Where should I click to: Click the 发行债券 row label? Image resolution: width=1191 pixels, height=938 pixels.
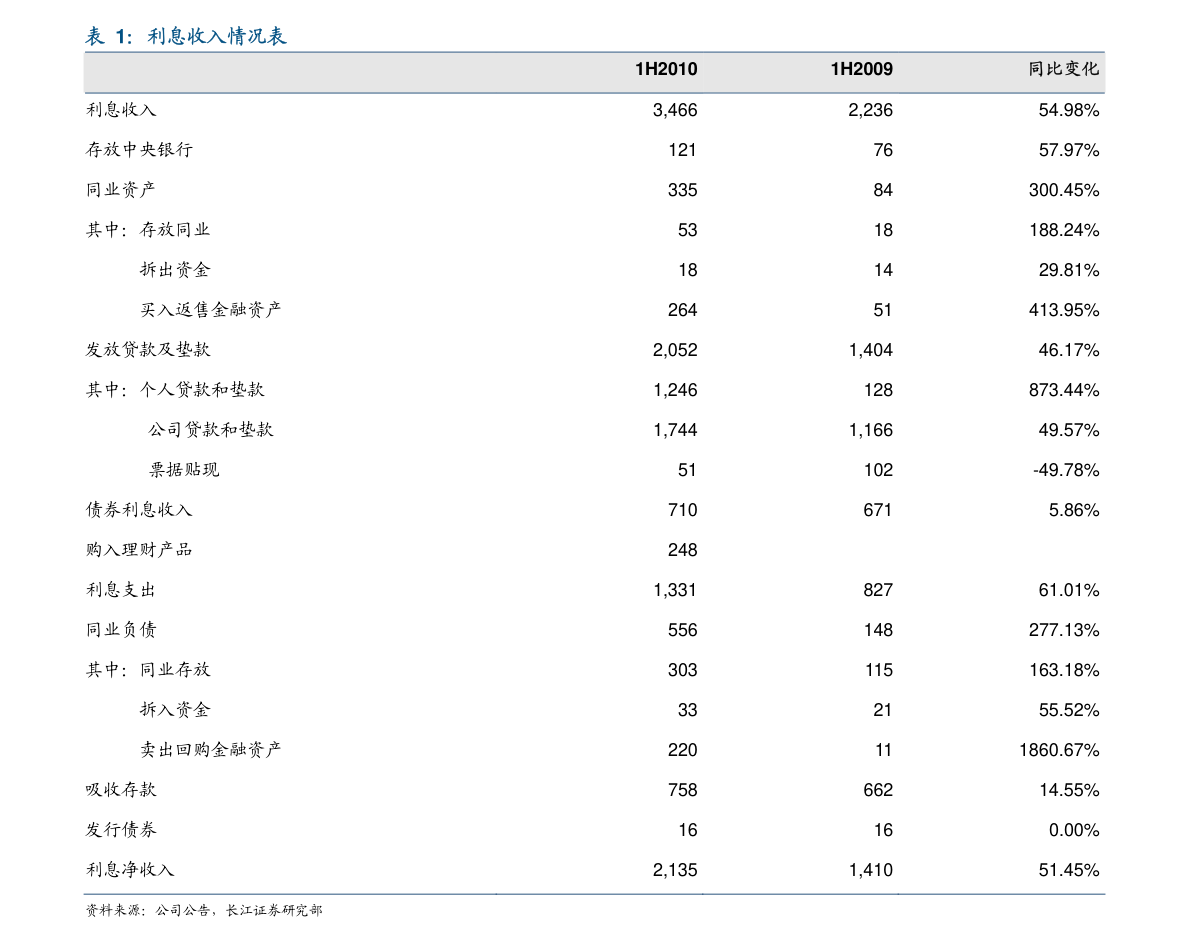click(121, 829)
